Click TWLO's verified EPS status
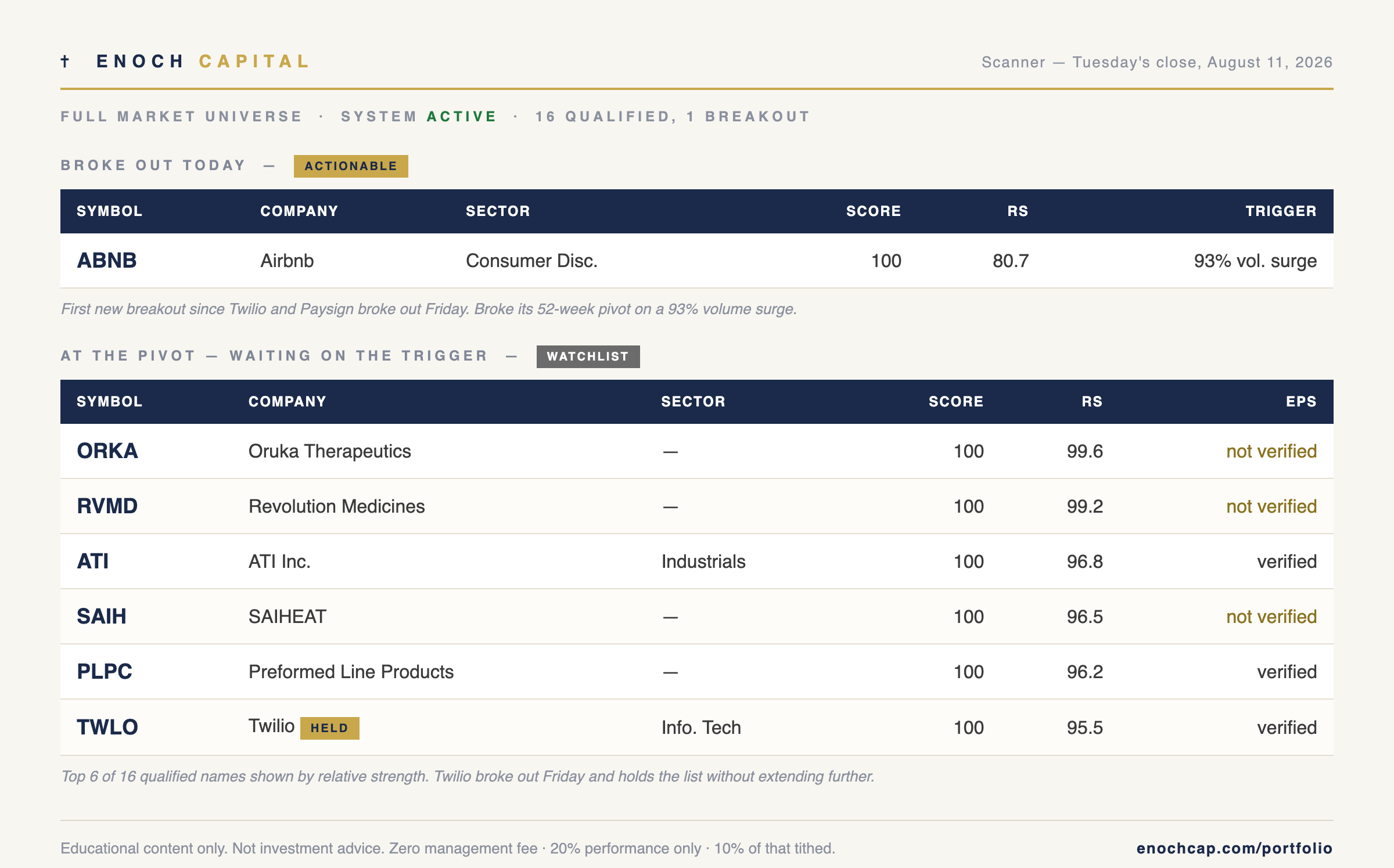The height and width of the screenshot is (868, 1394). 1287,727
